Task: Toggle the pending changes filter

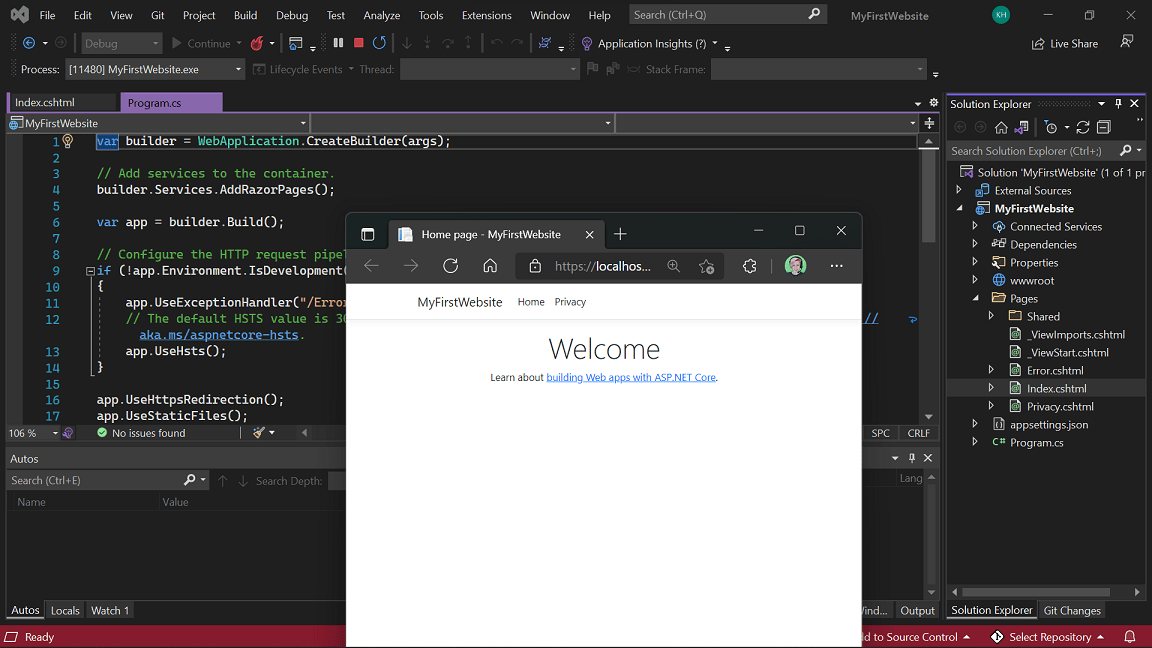Action: point(1051,127)
